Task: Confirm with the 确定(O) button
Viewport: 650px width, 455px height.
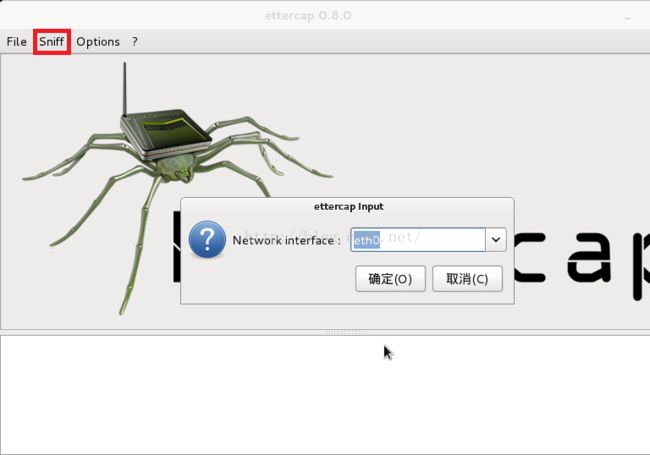Action: (x=390, y=279)
